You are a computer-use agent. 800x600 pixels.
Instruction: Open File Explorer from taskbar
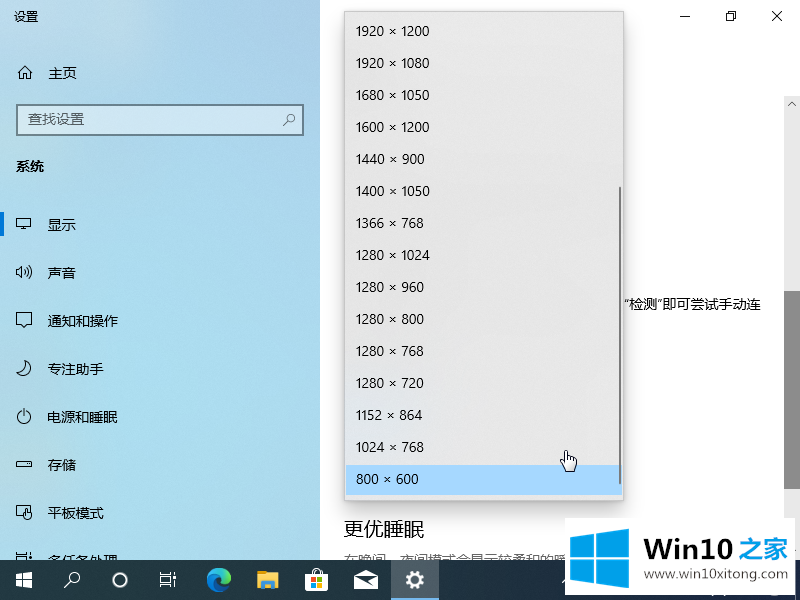267,580
